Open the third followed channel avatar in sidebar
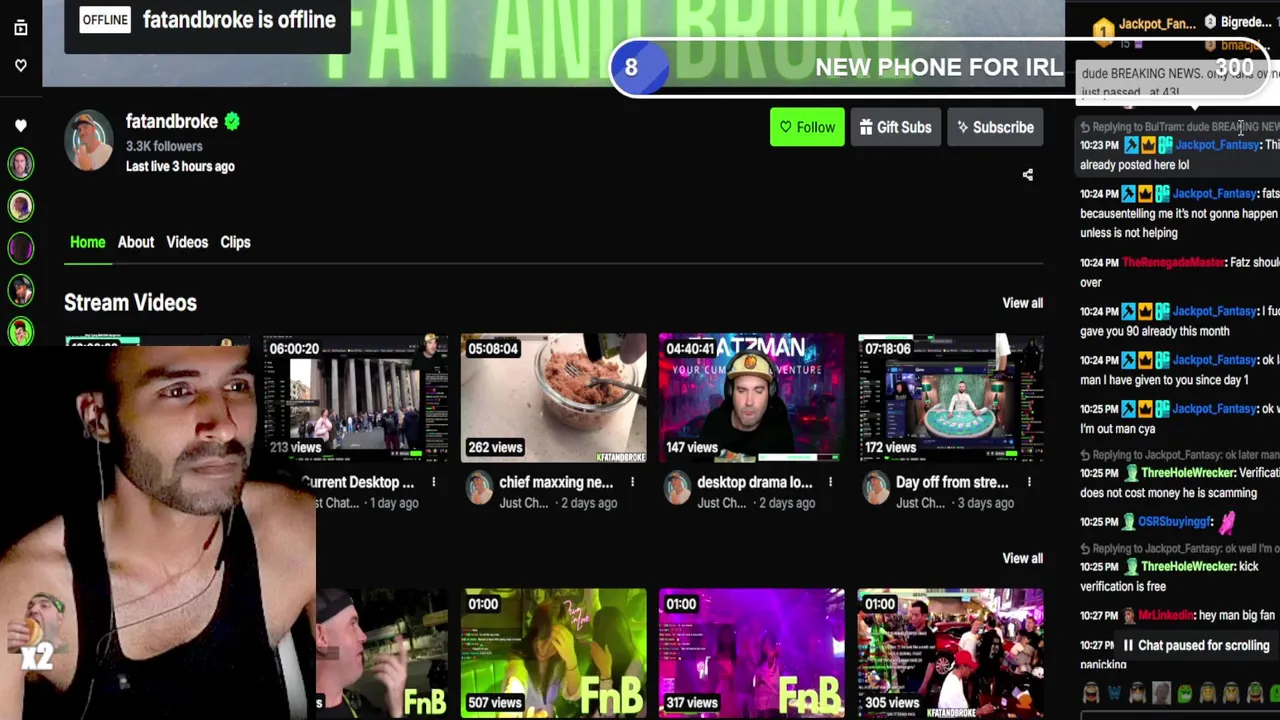The image size is (1280, 720). pyautogui.click(x=21, y=247)
